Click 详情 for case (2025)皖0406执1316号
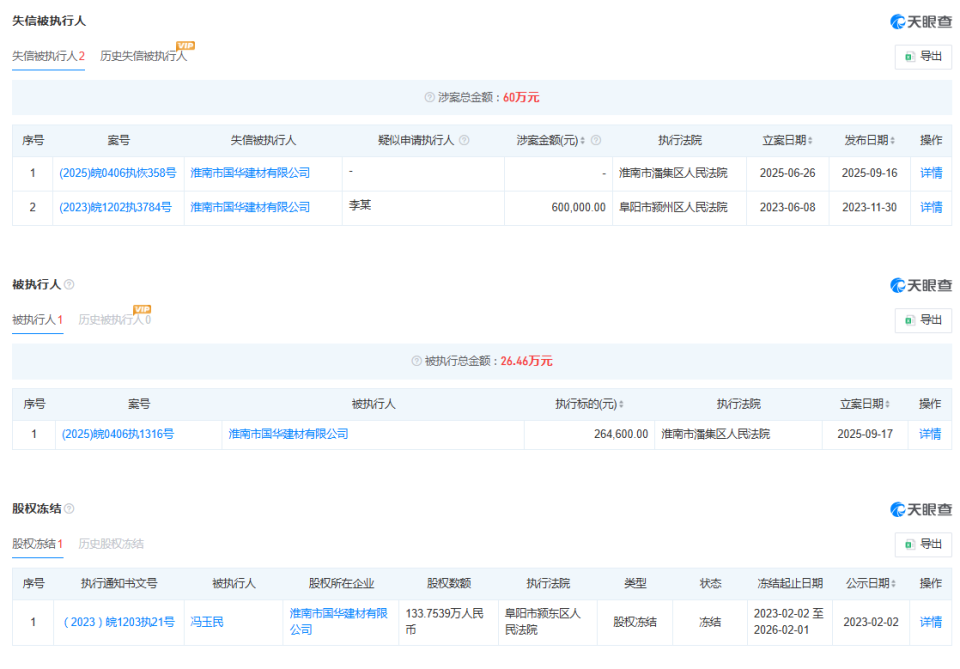Screen dimensions: 960x669 (929, 434)
